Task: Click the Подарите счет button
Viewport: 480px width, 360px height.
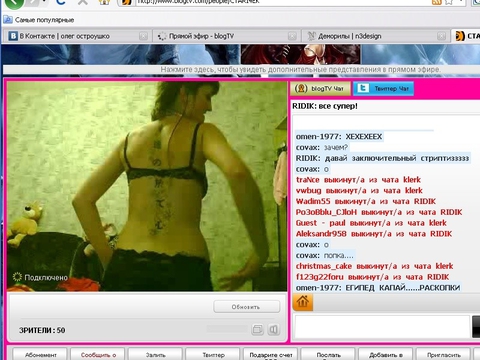Action: [x=271, y=354]
